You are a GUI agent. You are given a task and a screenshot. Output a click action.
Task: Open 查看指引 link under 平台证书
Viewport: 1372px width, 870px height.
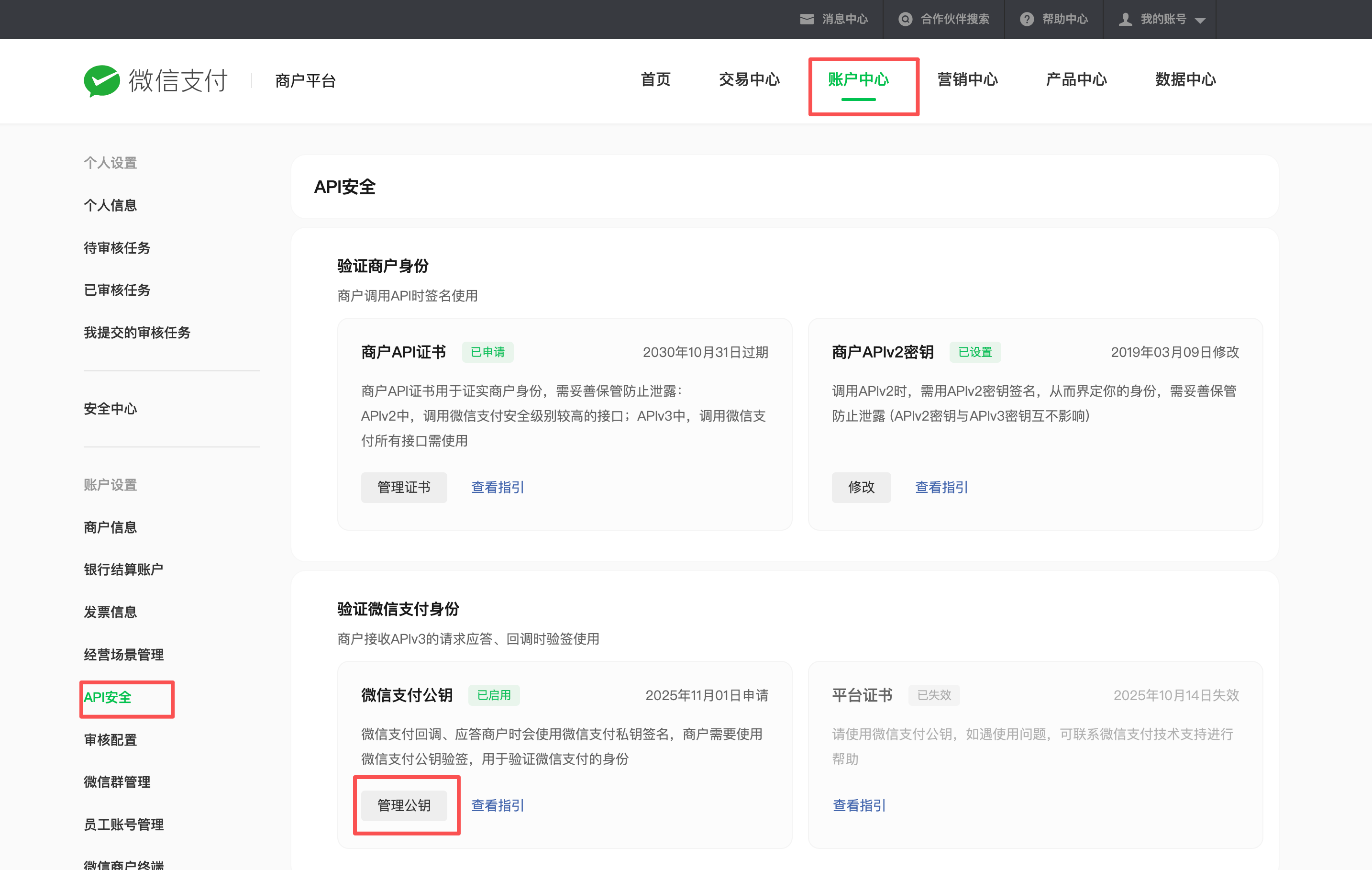pos(859,805)
